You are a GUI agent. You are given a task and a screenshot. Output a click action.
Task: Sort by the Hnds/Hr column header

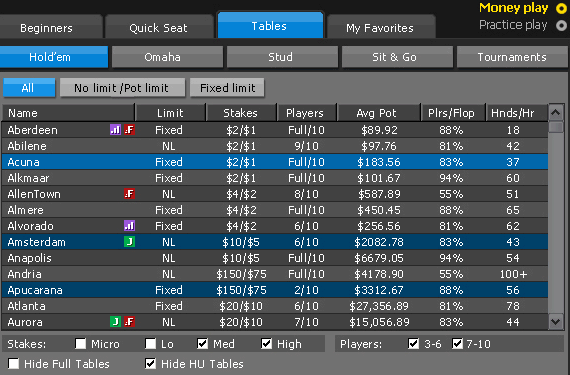coord(516,113)
